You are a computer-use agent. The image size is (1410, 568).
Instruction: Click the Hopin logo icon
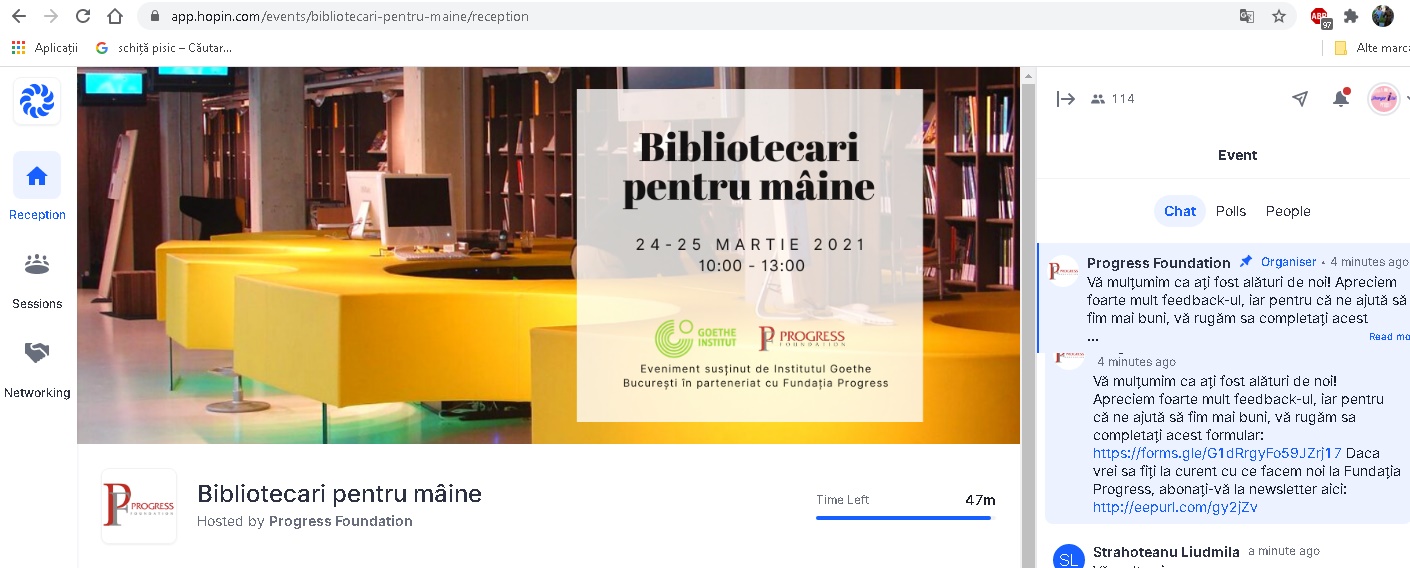(37, 101)
